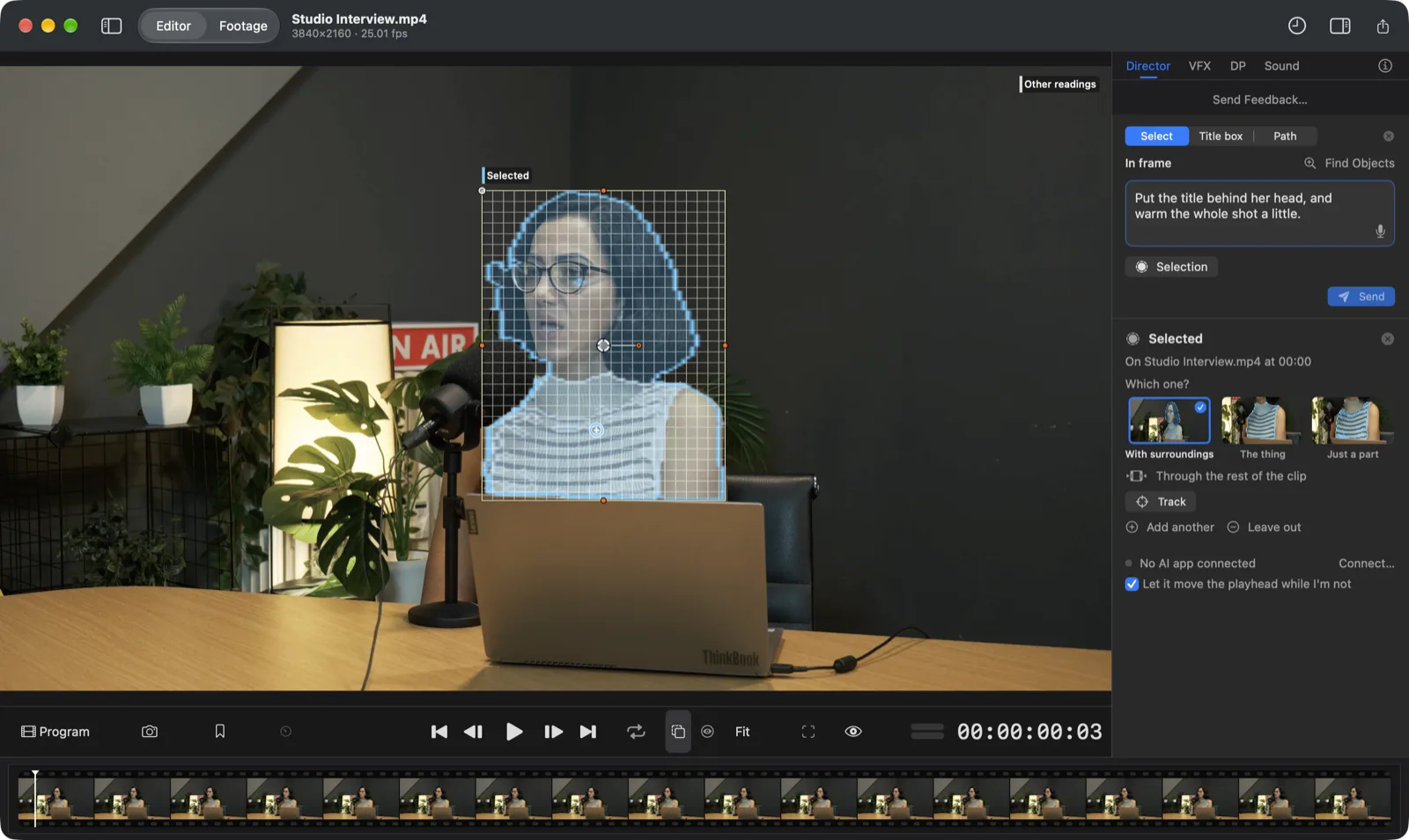Click the bookmark marker icon

point(220,732)
